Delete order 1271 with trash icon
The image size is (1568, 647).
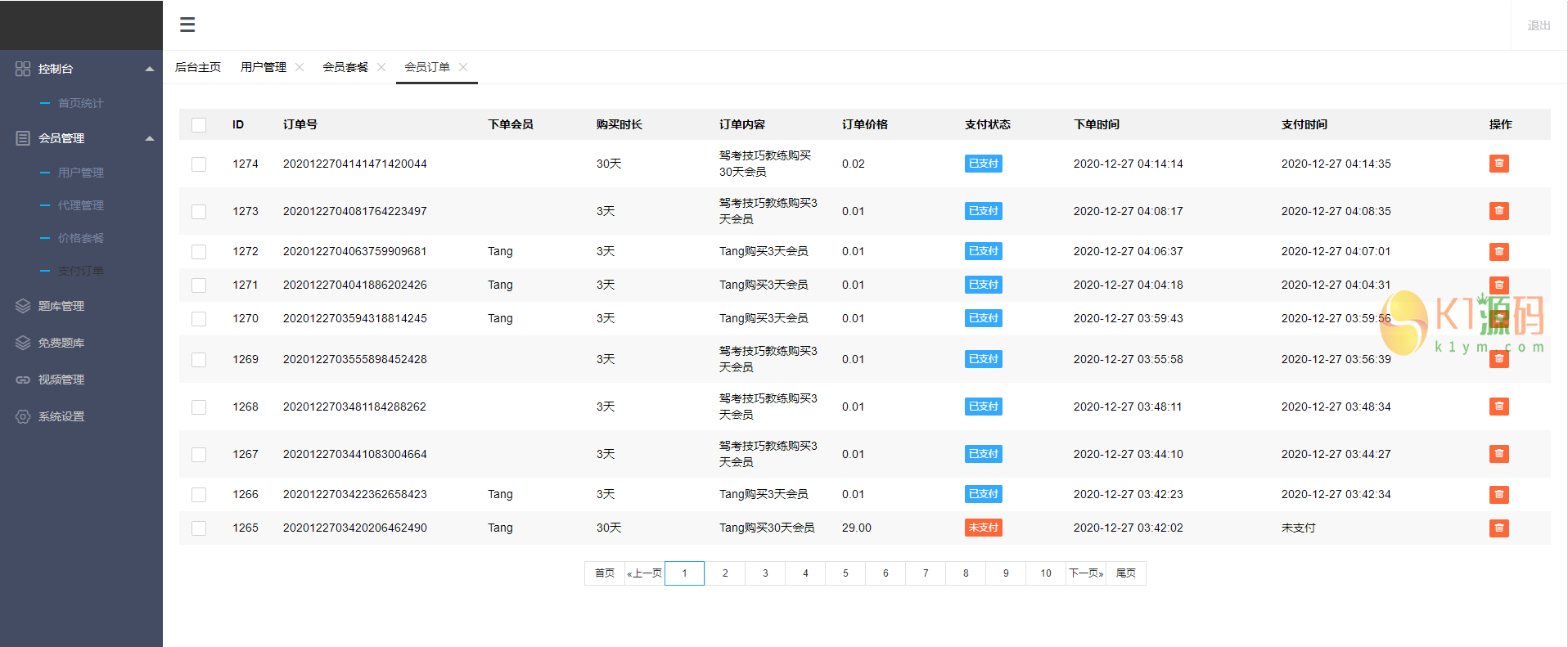point(1498,285)
